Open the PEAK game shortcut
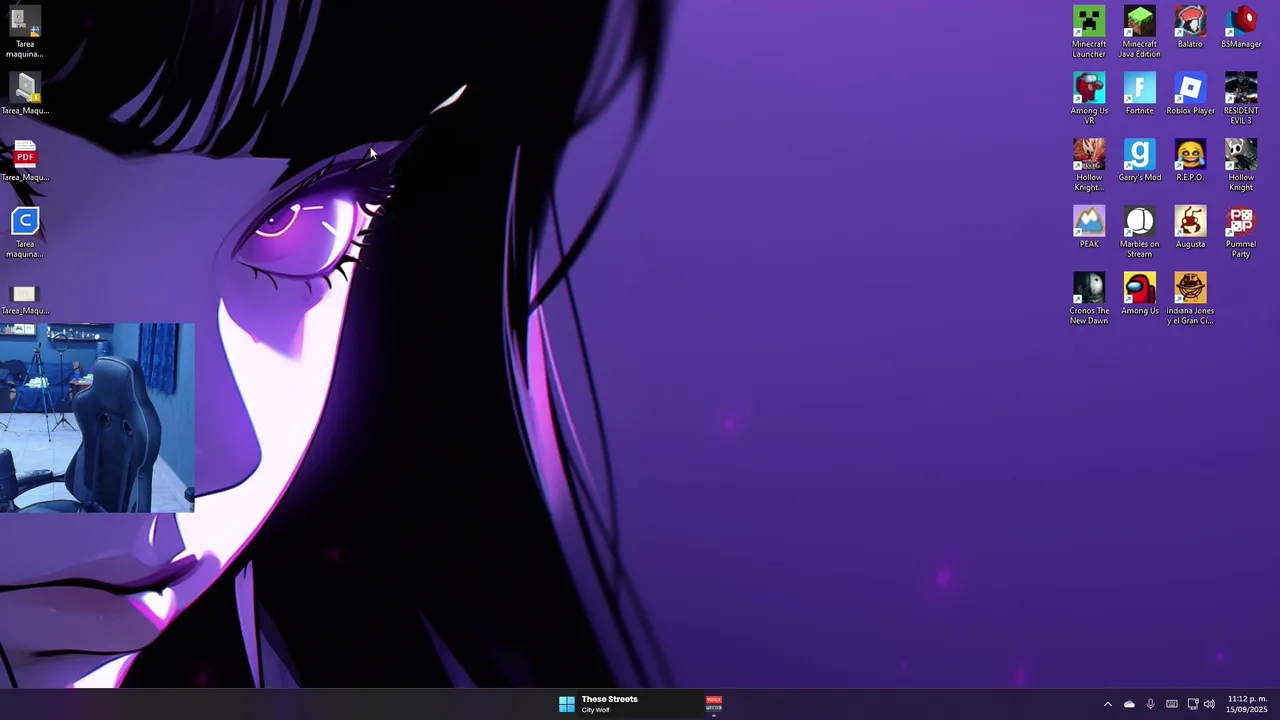 click(x=1089, y=227)
